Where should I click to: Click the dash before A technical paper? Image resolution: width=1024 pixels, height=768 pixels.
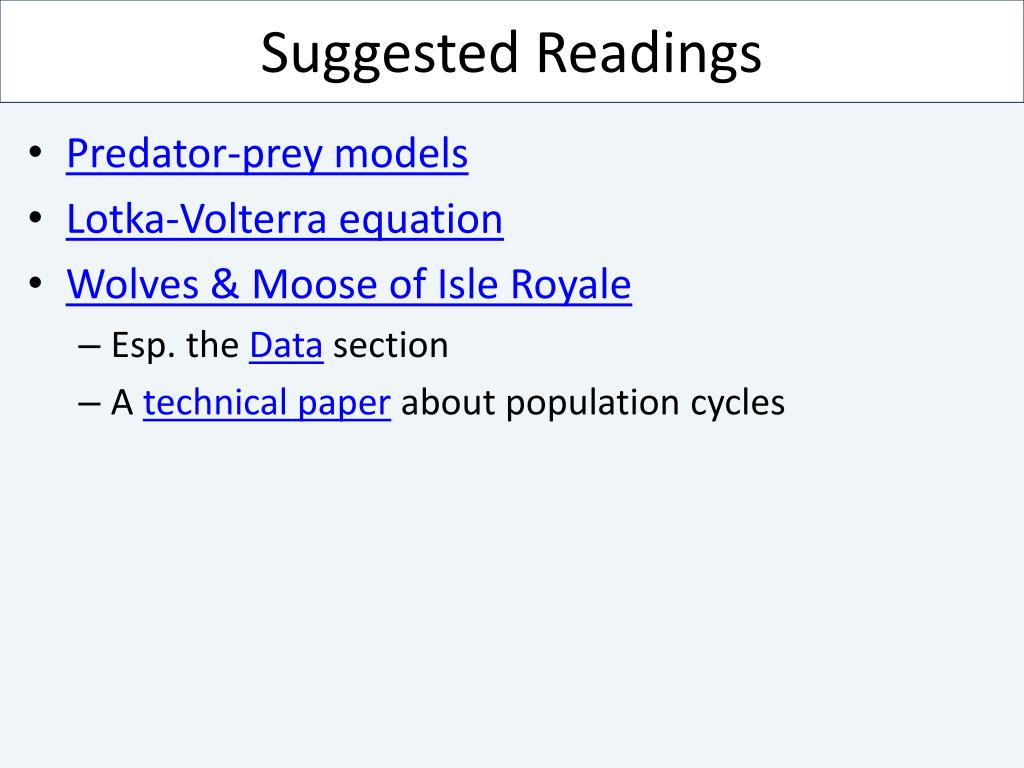coord(88,404)
